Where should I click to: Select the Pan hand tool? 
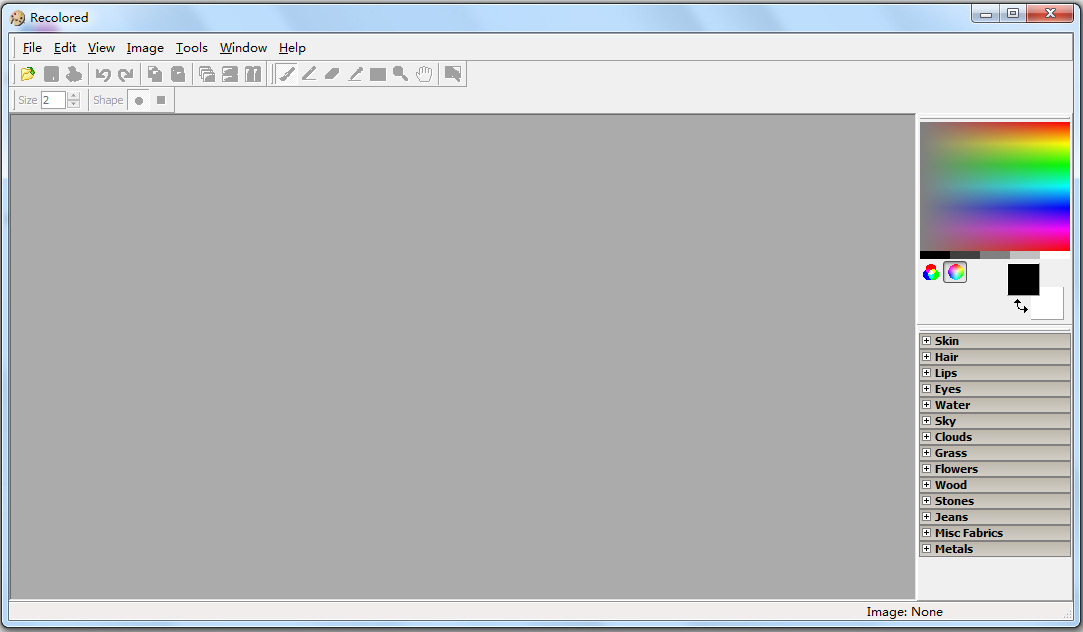(423, 73)
